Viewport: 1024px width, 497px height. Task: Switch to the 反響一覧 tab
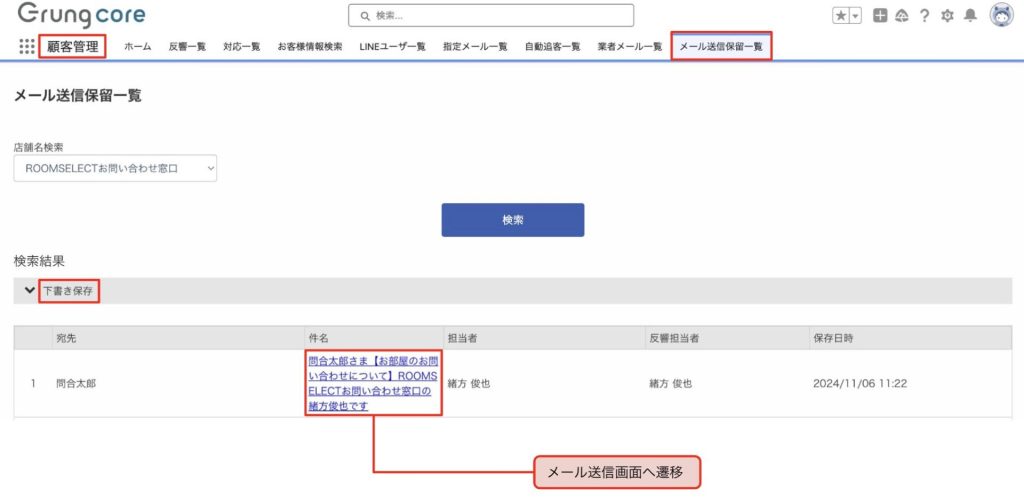coord(187,47)
